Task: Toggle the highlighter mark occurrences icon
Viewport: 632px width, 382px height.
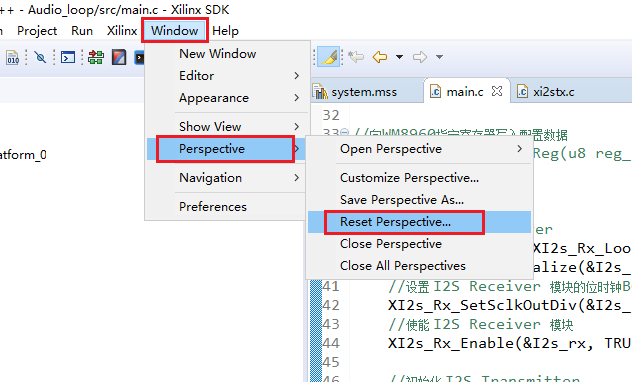Action: coord(328,57)
